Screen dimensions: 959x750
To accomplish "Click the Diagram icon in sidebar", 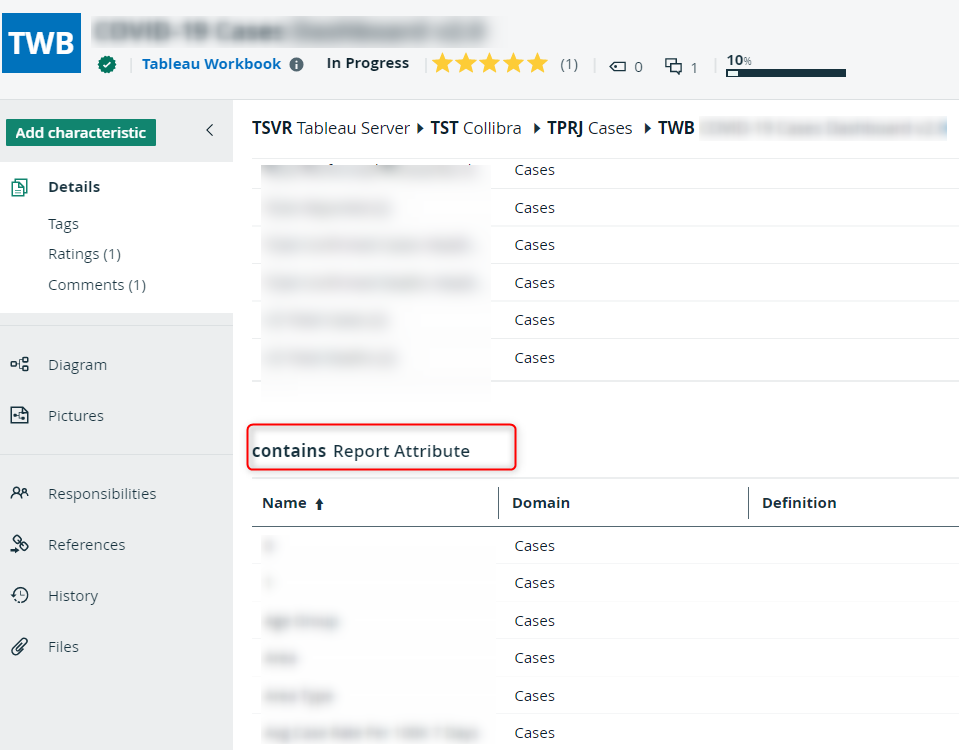I will (20, 365).
